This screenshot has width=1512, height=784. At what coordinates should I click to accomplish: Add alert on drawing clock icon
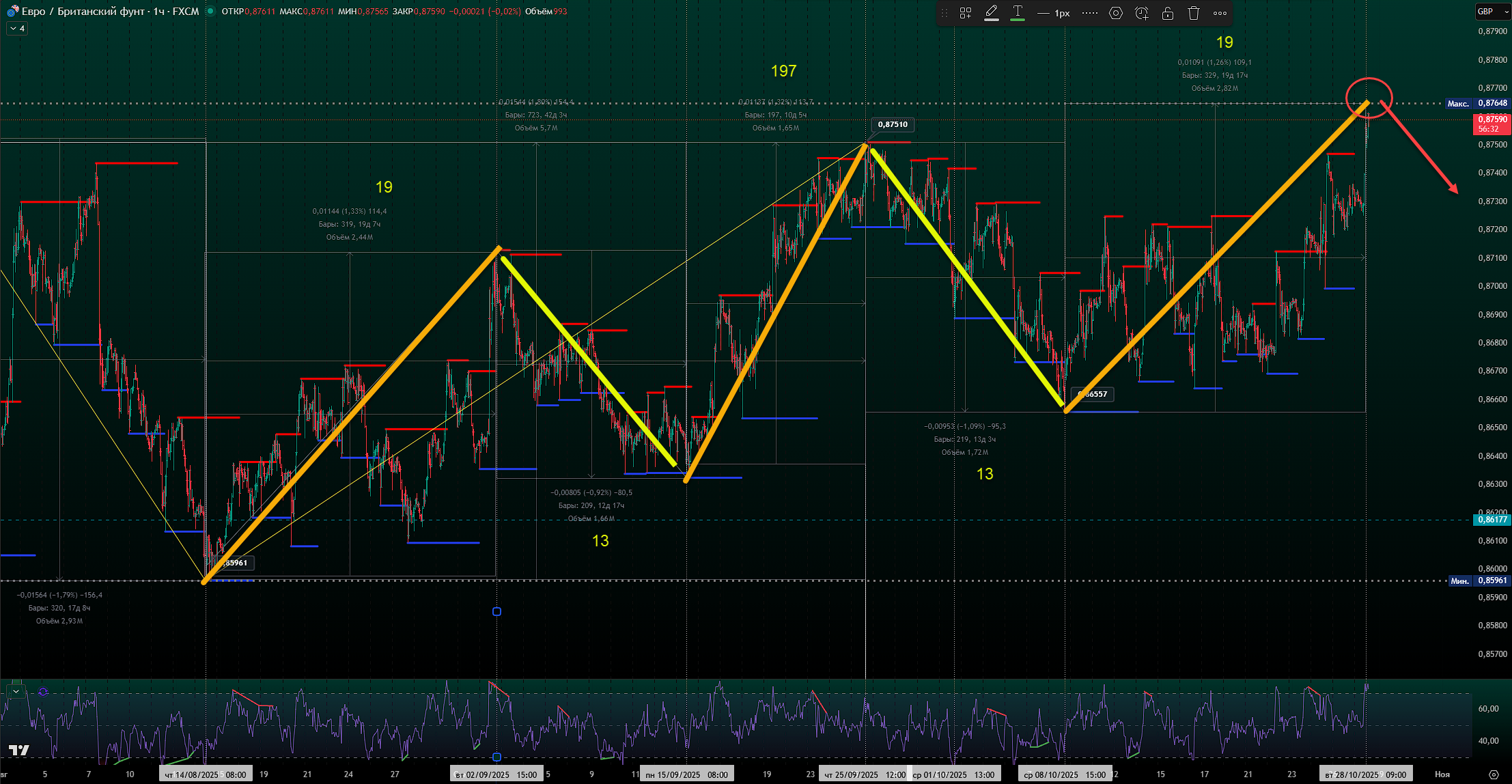coord(1142,13)
